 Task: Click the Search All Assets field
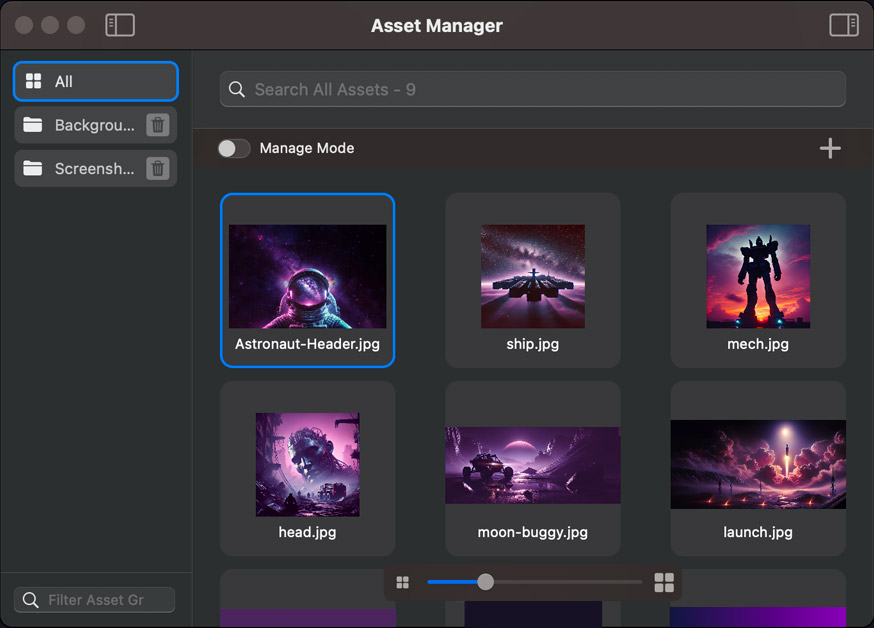(532, 89)
